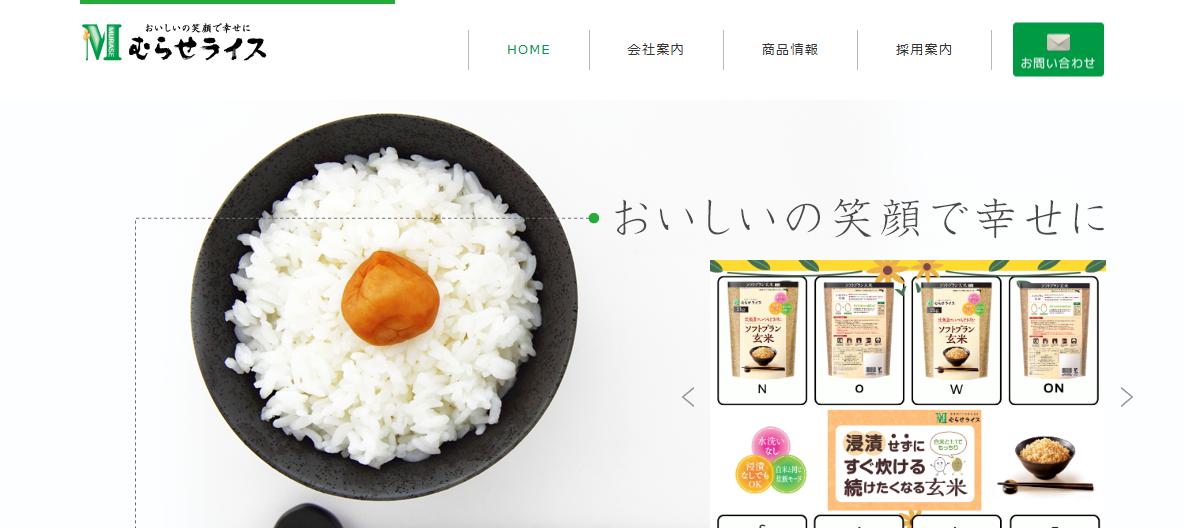Image resolution: width=1184 pixels, height=528 pixels.
Task: Click the white rice bowl hero image
Action: tap(384, 307)
